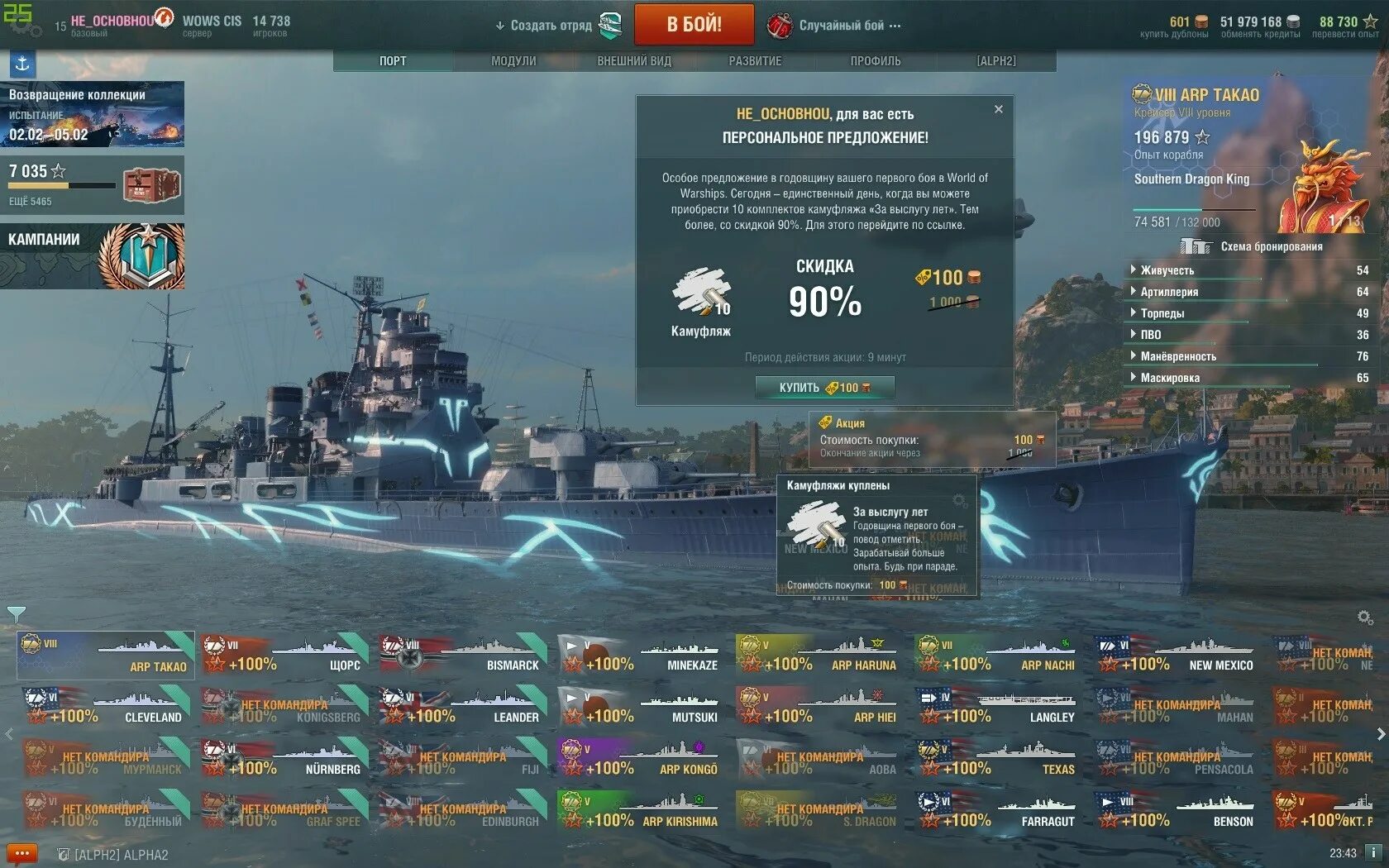Click the В БОЙ! battle button
1389x868 pixels.
[694, 24]
